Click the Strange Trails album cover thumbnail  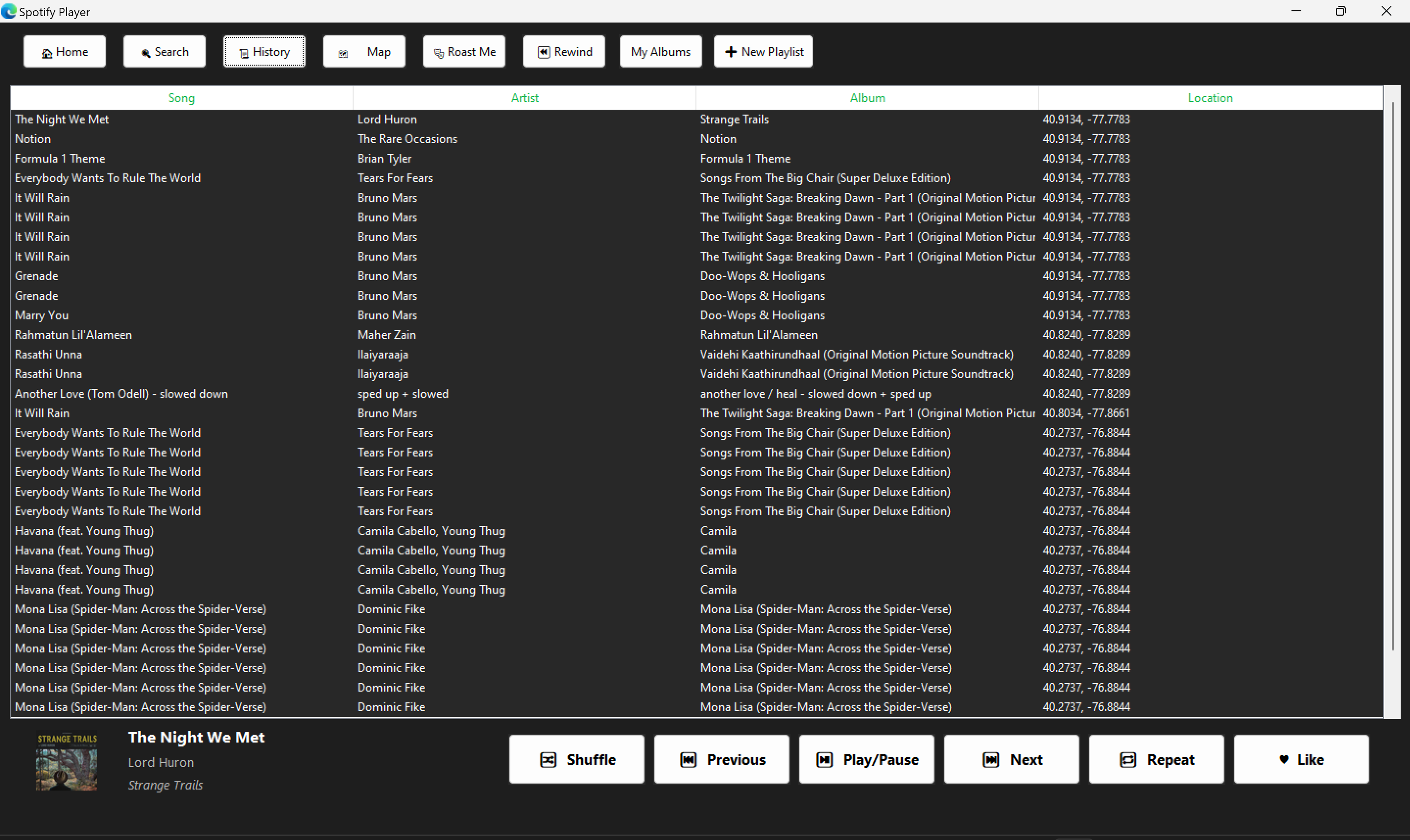pos(67,762)
